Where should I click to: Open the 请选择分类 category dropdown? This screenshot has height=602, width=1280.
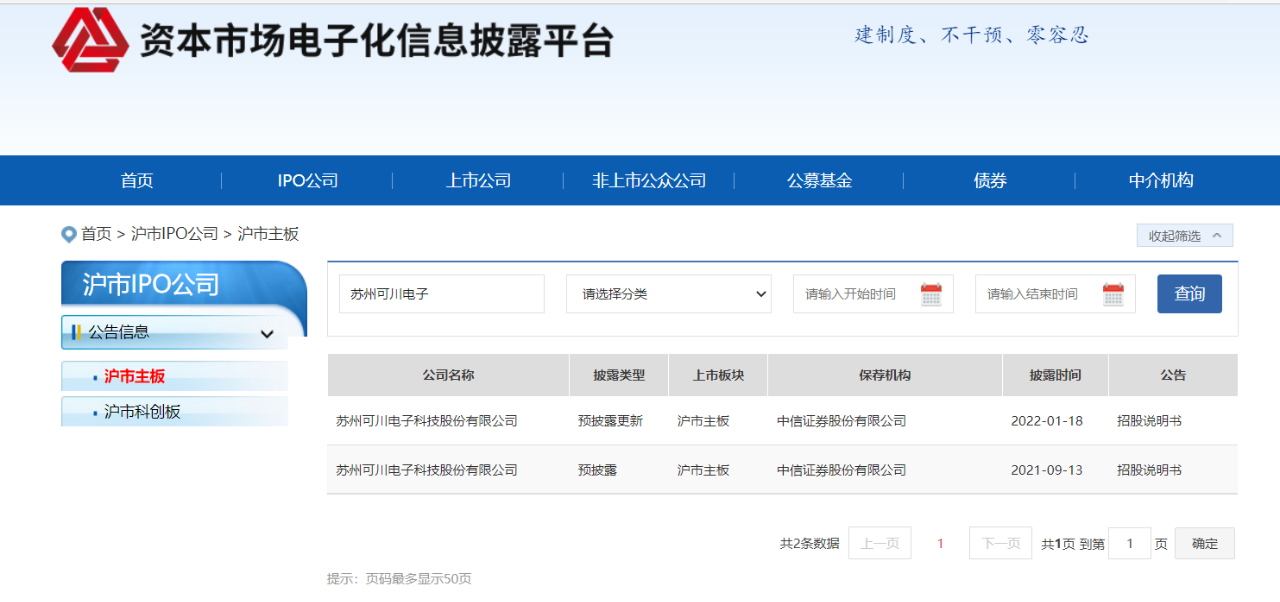pyautogui.click(x=669, y=294)
